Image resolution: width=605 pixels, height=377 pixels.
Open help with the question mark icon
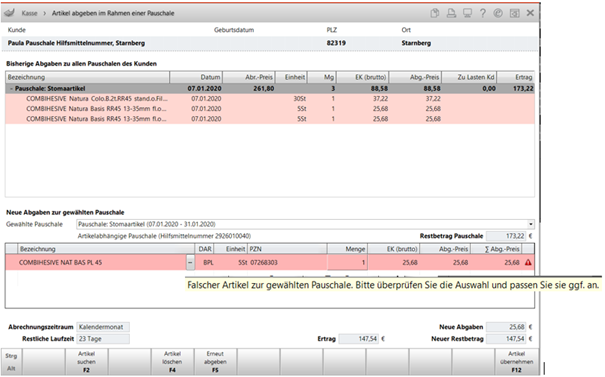tap(483, 13)
